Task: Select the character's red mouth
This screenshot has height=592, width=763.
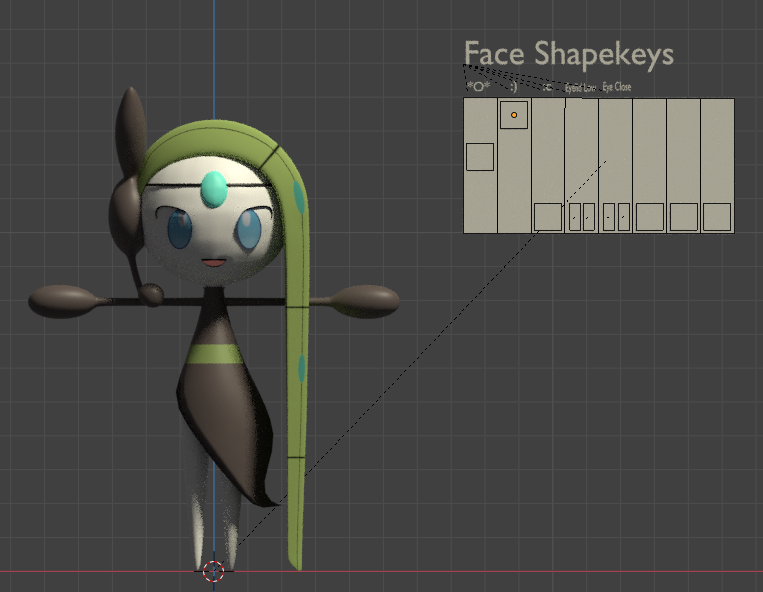Action: 214,263
